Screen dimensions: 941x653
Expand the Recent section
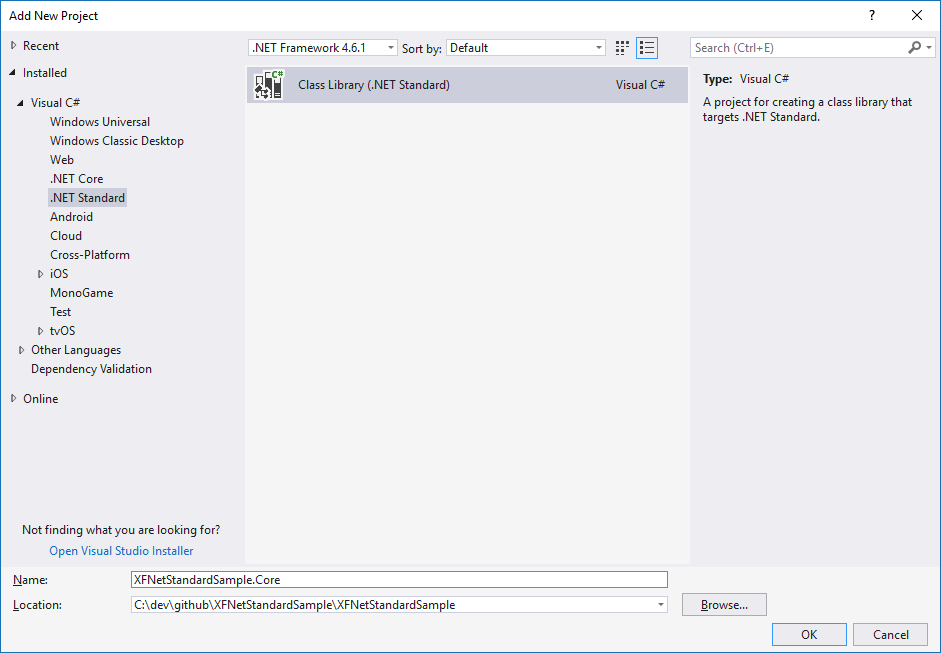14,46
